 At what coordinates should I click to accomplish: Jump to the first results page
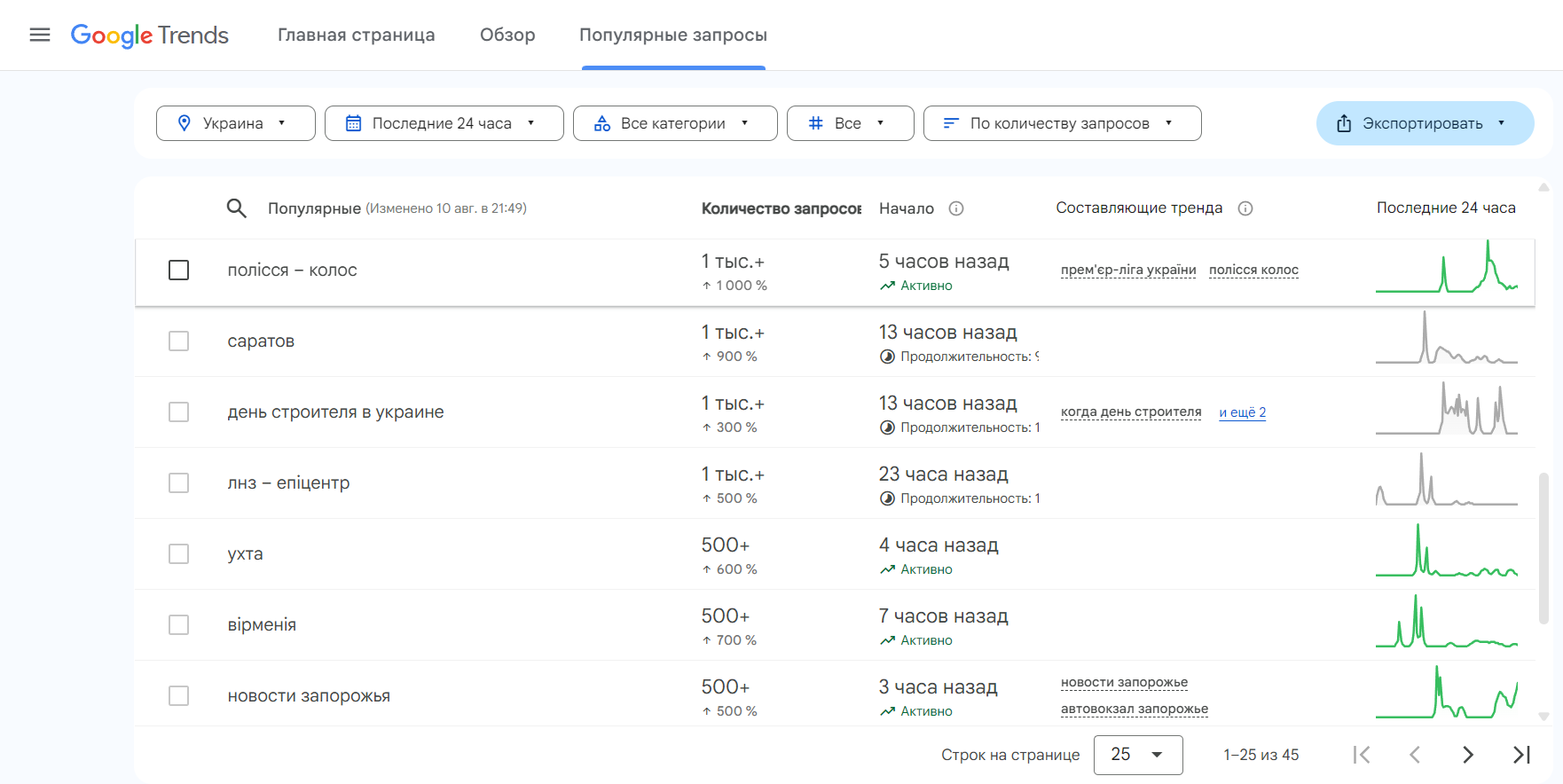[1362, 755]
